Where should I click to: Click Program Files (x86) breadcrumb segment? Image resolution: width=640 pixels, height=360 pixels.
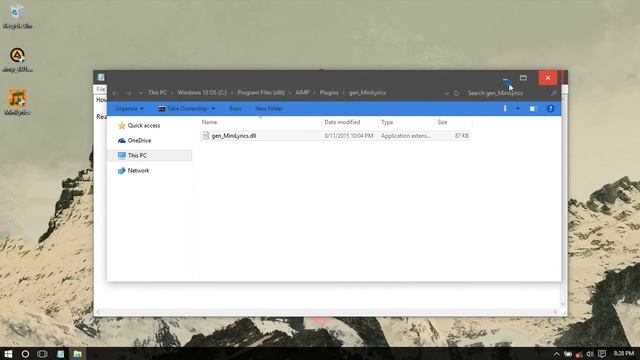tap(261, 93)
